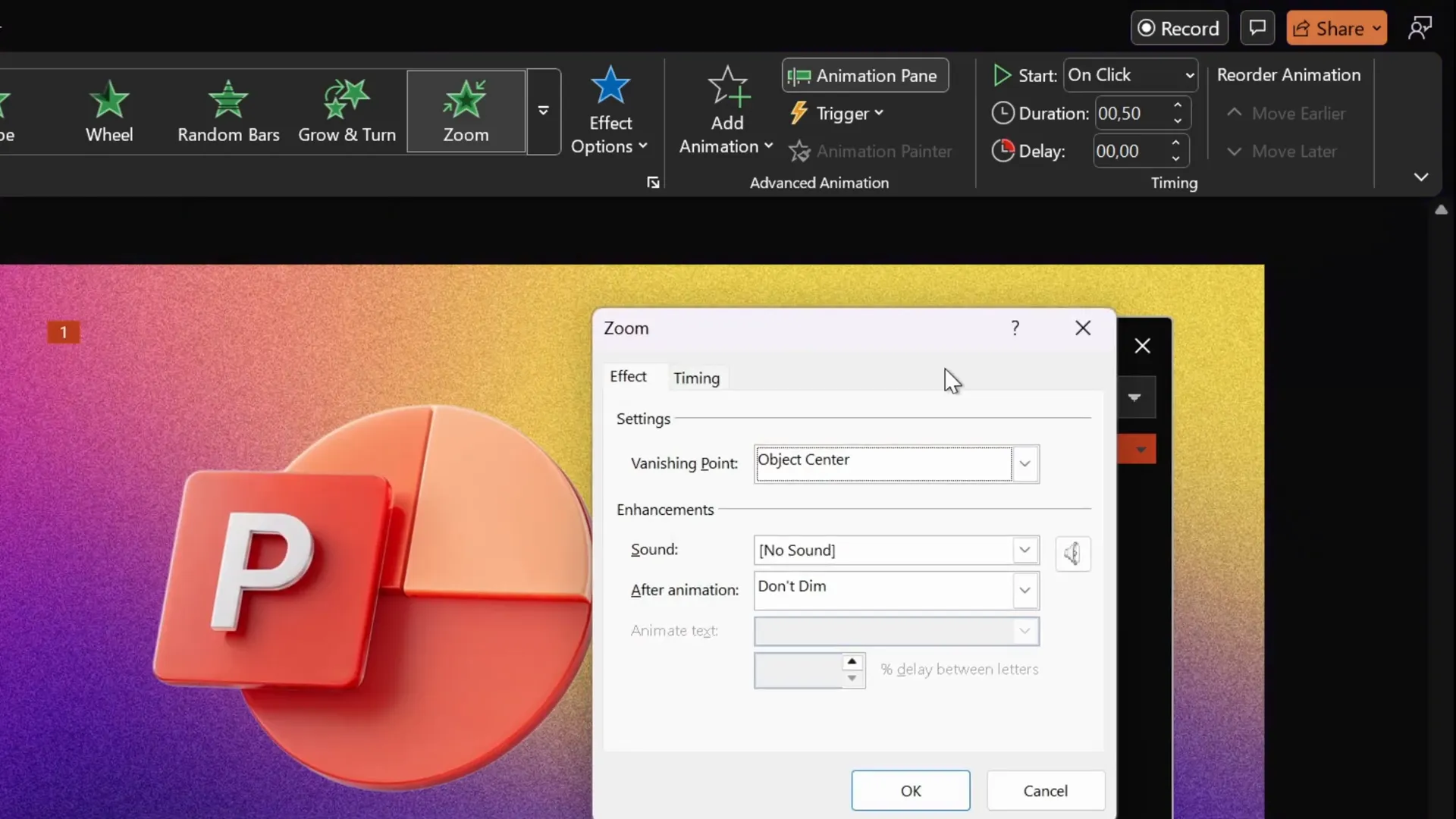Select the Grow & Turn animation effect
This screenshot has width=1456, height=819.
pos(347,112)
